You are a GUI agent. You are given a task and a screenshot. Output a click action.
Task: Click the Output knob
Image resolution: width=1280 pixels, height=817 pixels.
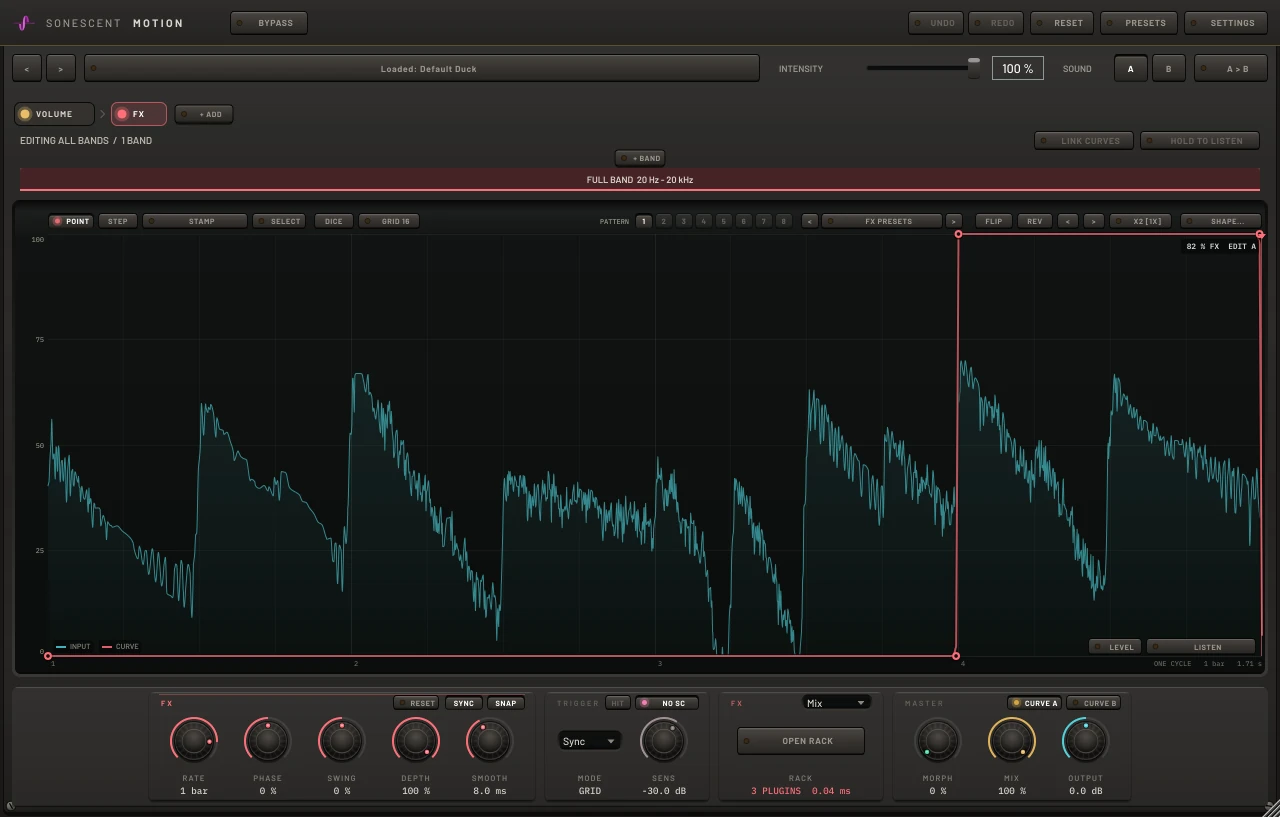click(x=1085, y=741)
